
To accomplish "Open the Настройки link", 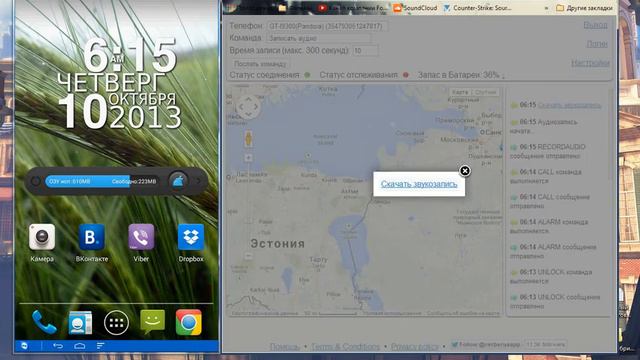I will 590,63.
